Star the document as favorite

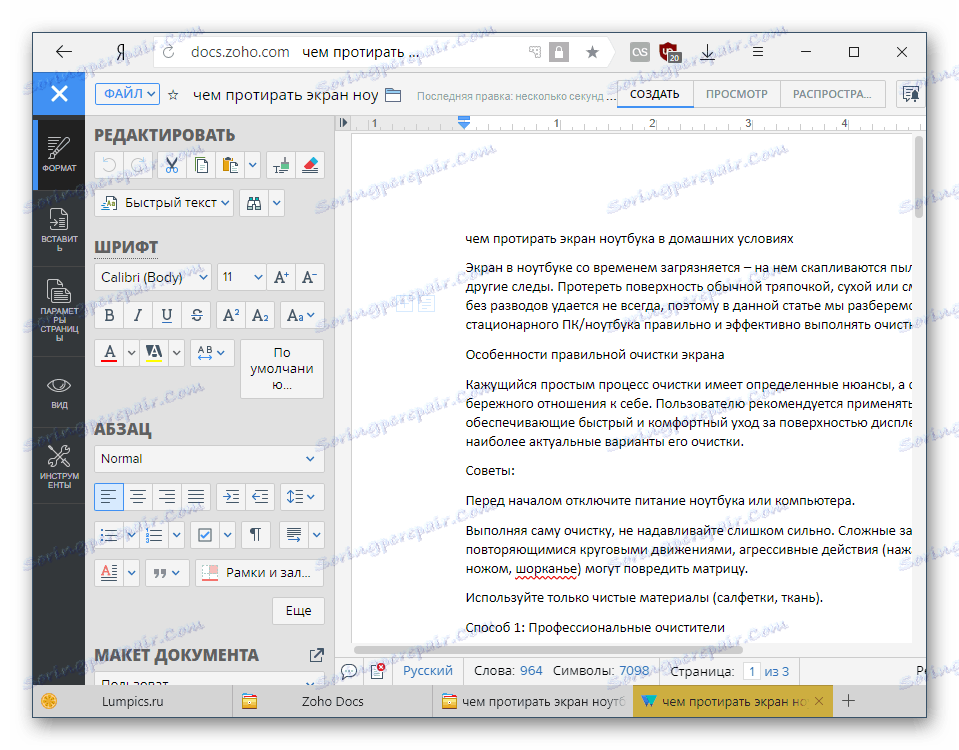[x=173, y=95]
